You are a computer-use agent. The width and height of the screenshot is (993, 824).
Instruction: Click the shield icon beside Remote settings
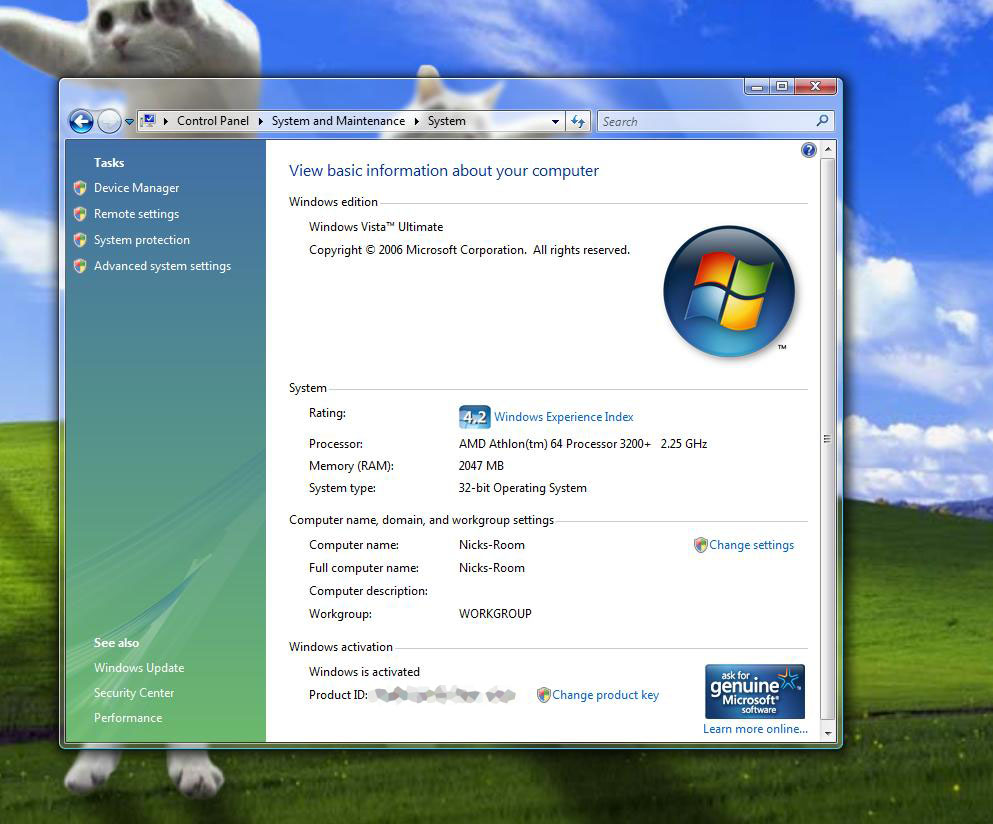80,214
